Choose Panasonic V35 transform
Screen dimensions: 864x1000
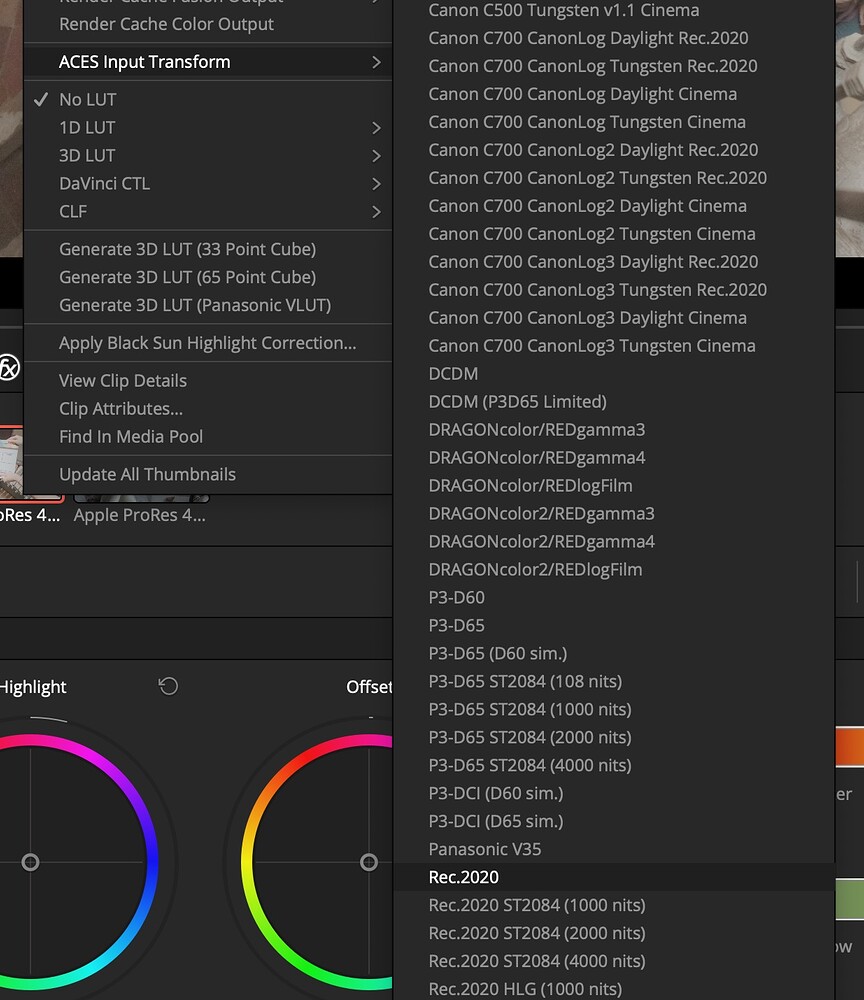coord(485,849)
